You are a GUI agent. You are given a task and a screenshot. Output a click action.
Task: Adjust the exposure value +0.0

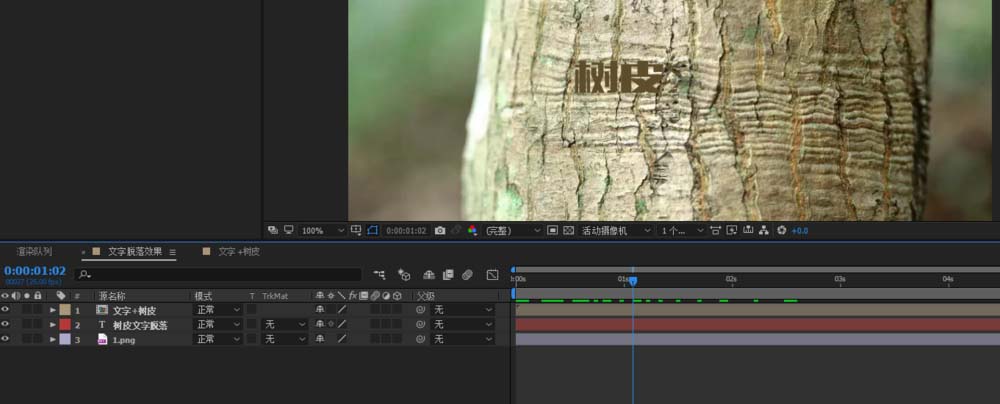[x=800, y=230]
